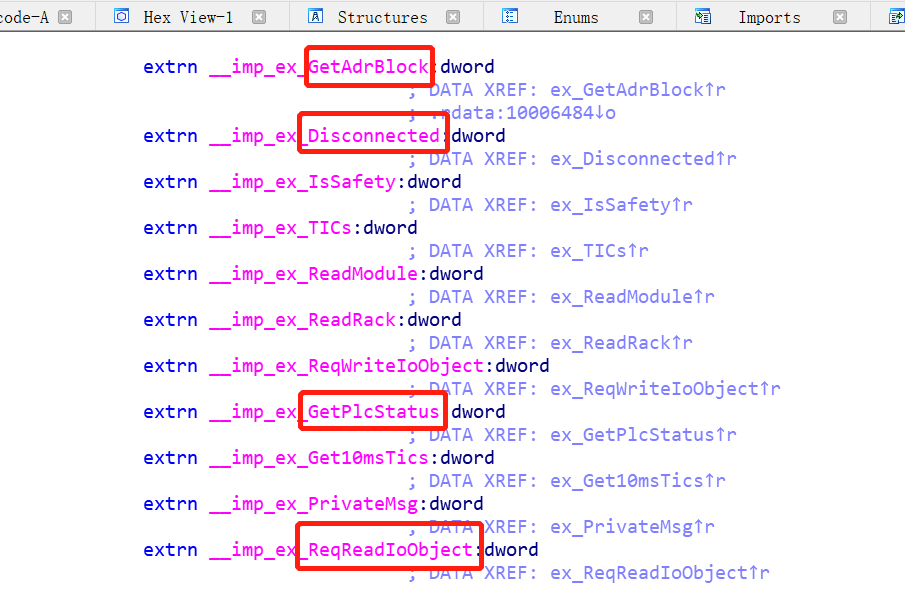
Task: Follow the ex_ReqReadIoObject↑r cross reference
Action: click(x=660, y=573)
